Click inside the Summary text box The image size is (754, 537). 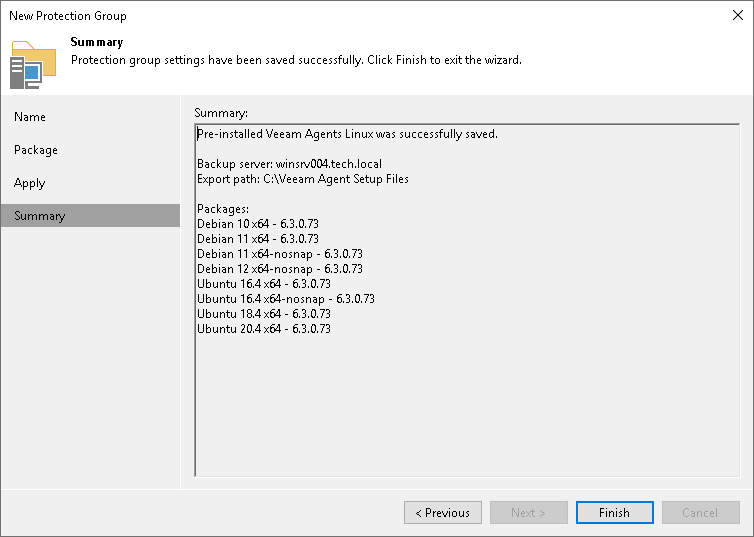(467, 300)
